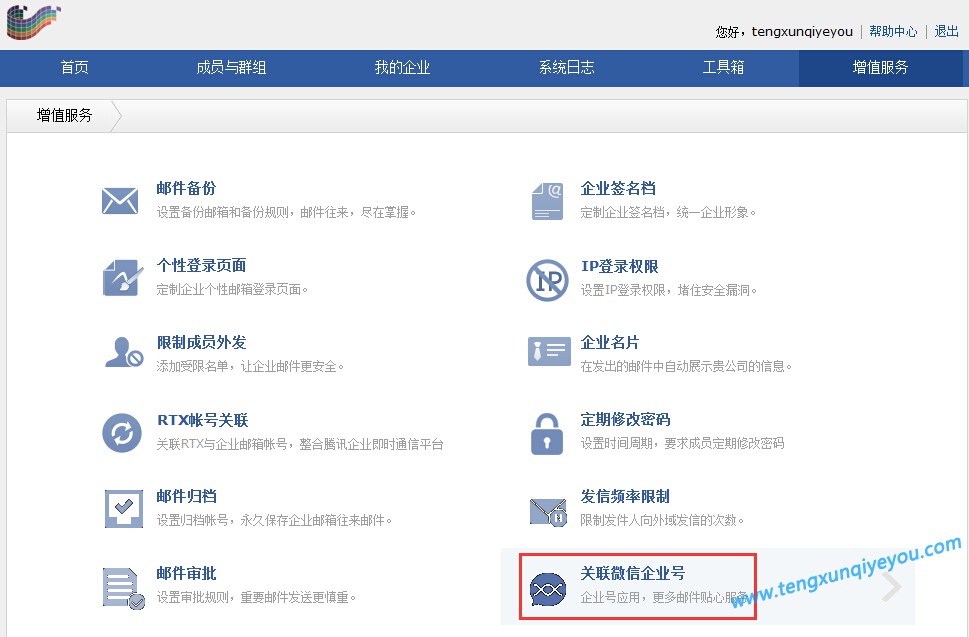Viewport: 969px width, 637px height.
Task: Click the 企业签名档 document icon
Action: tap(548, 201)
